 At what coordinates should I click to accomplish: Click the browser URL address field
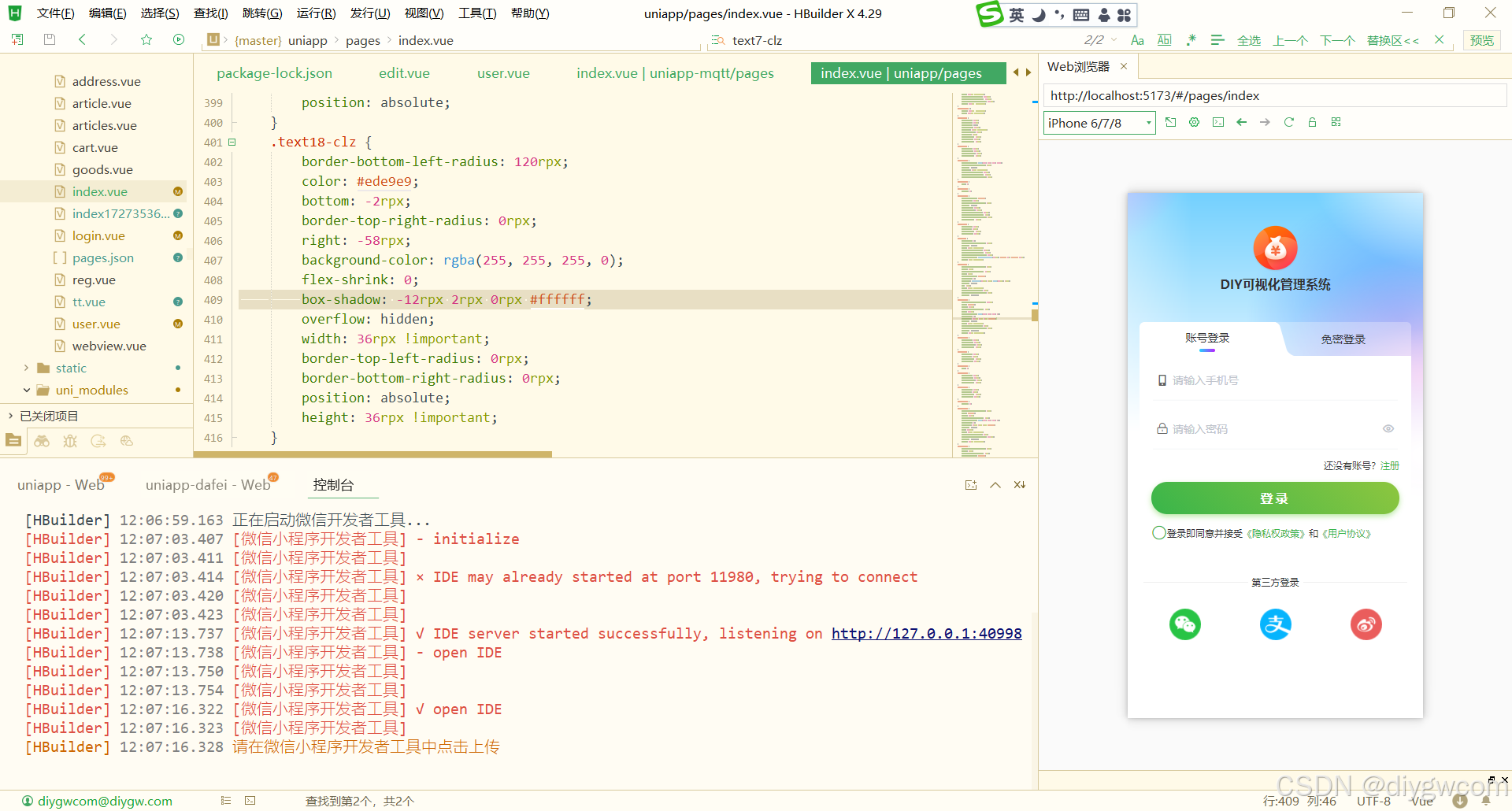[1275, 95]
